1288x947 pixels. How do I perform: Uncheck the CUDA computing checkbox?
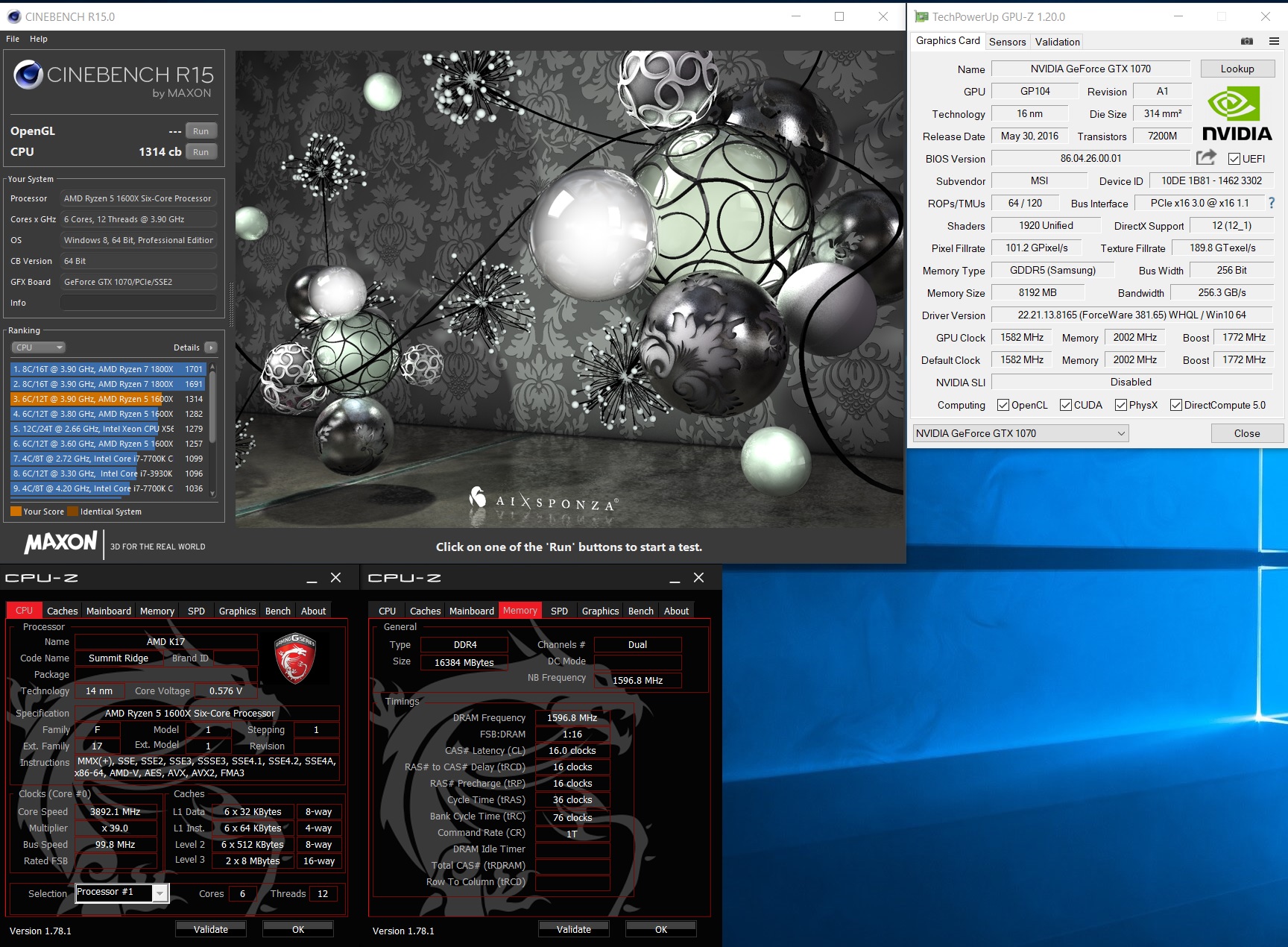coord(1066,405)
